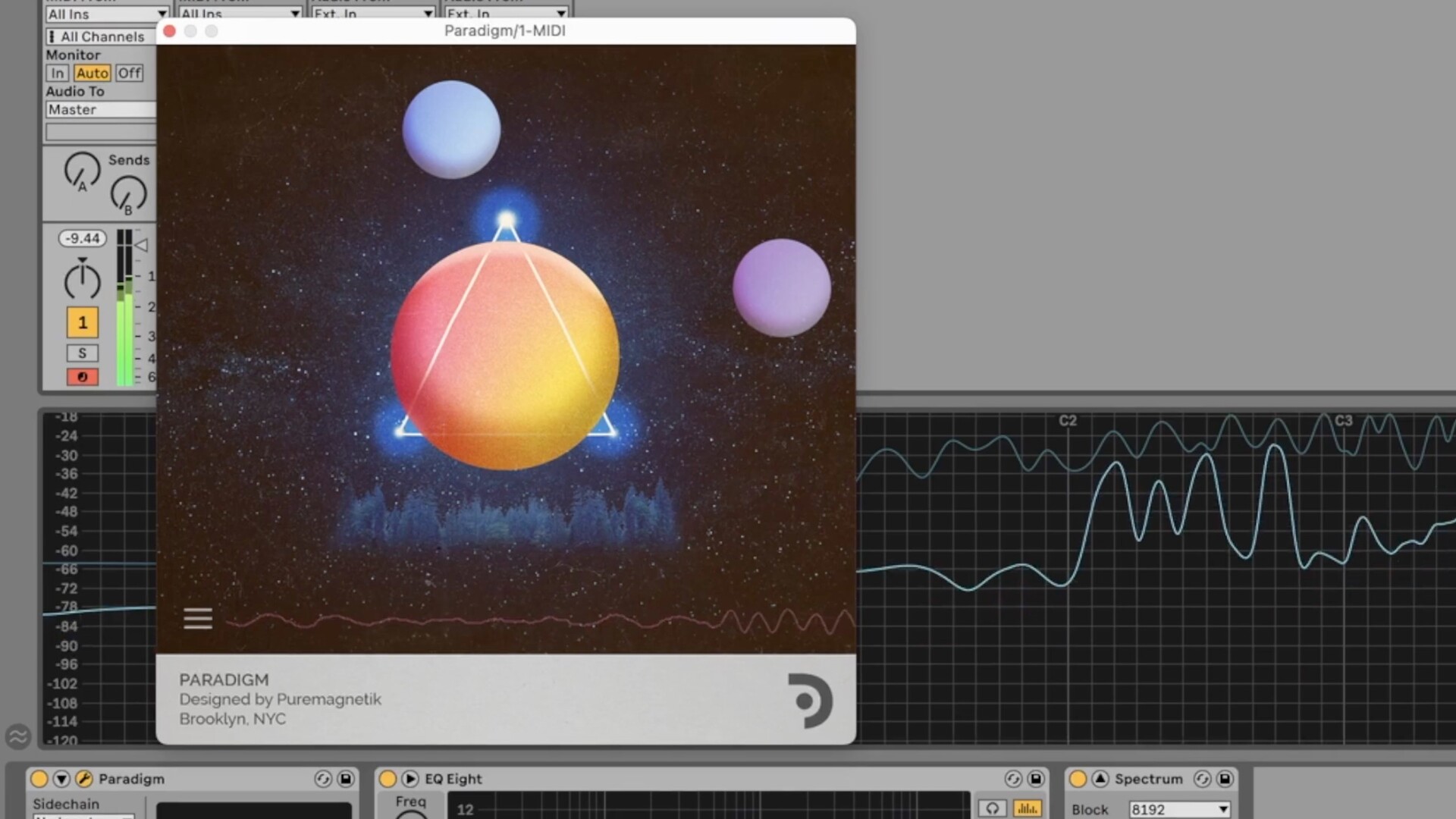Click the Paradigm device title
This screenshot has height=819, width=1456.
pyautogui.click(x=131, y=779)
